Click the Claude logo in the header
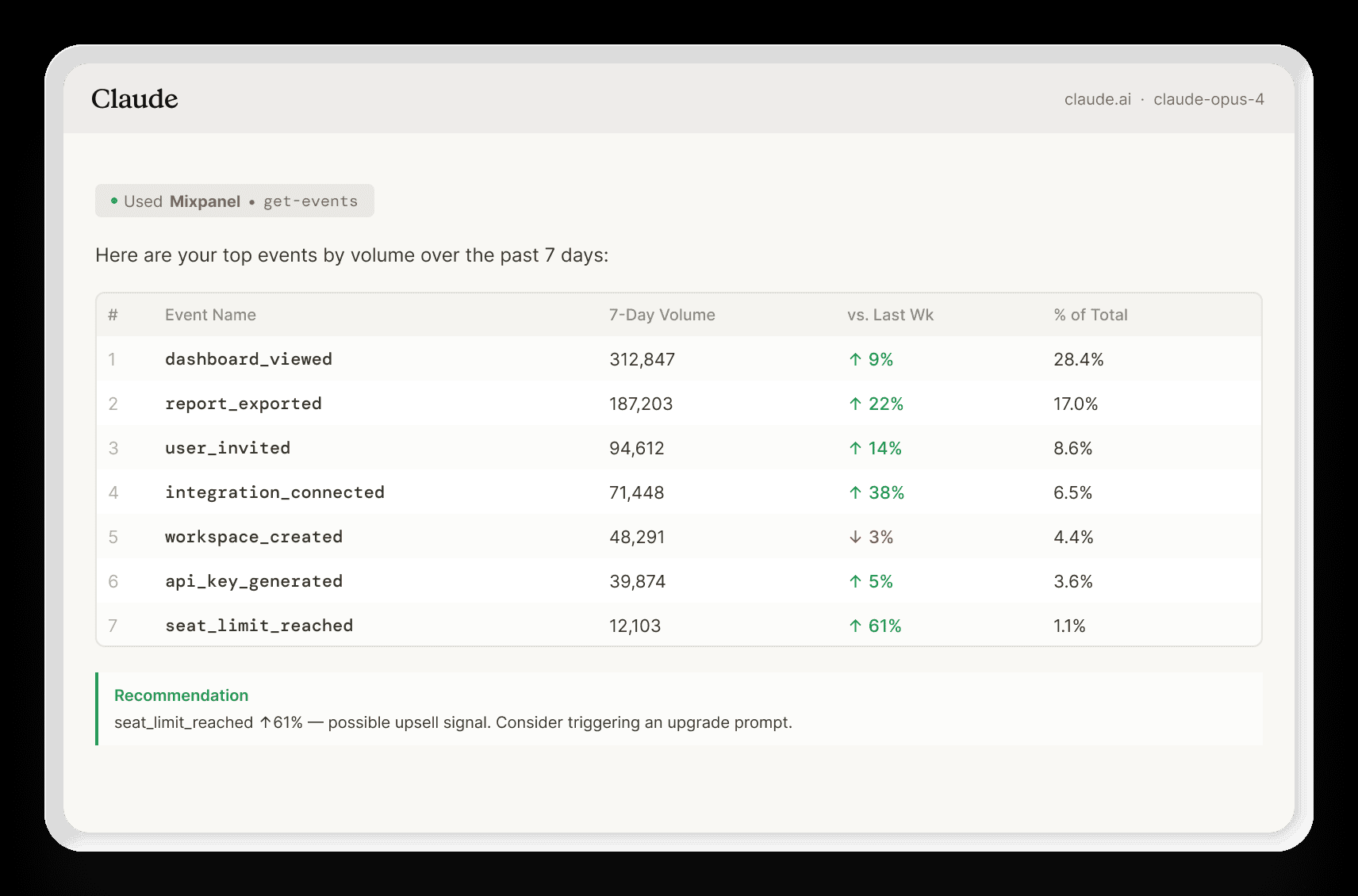 (x=134, y=99)
